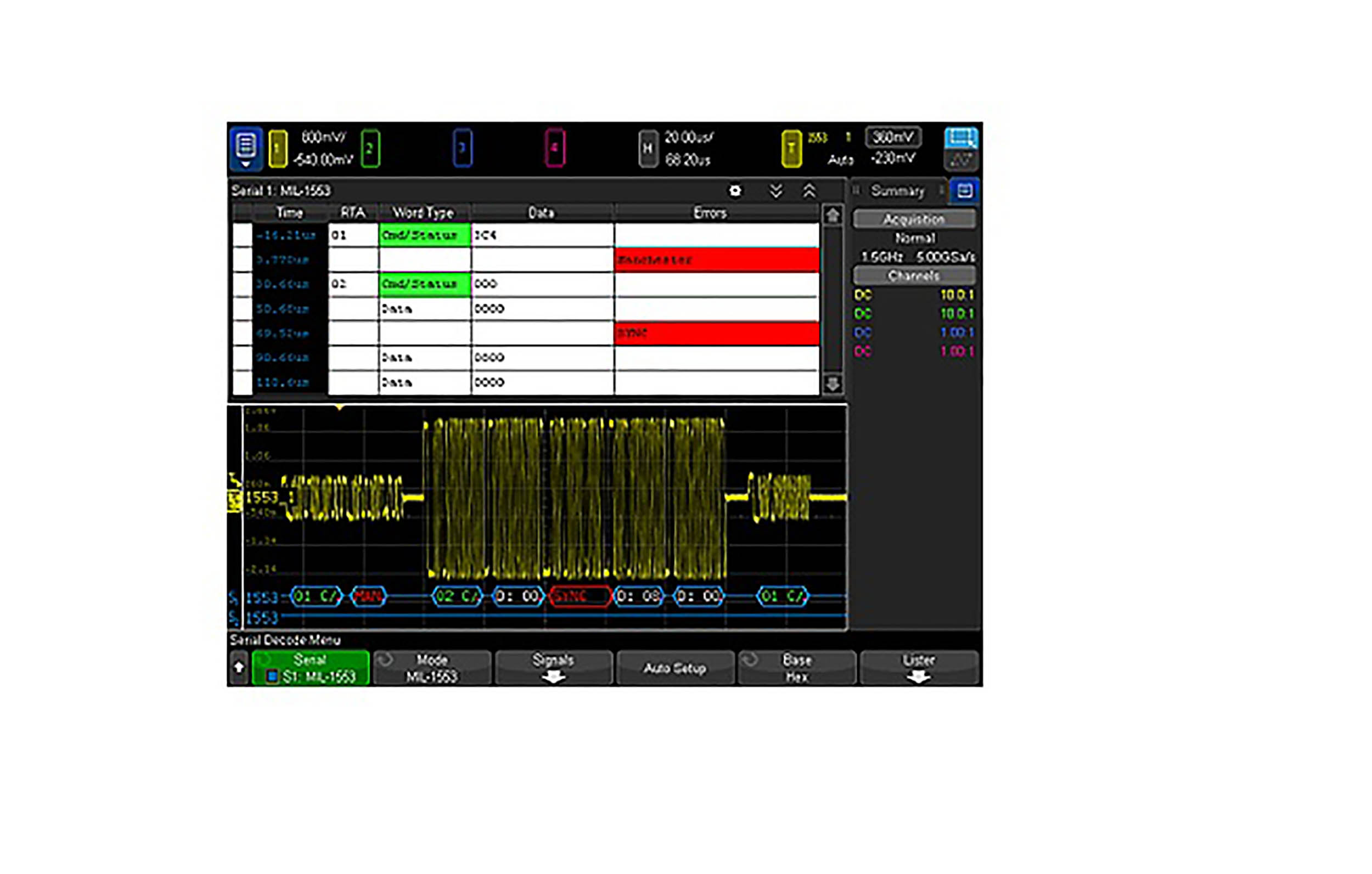1372x874 pixels.
Task: Click the yellow channel 1 button
Action: [x=278, y=148]
